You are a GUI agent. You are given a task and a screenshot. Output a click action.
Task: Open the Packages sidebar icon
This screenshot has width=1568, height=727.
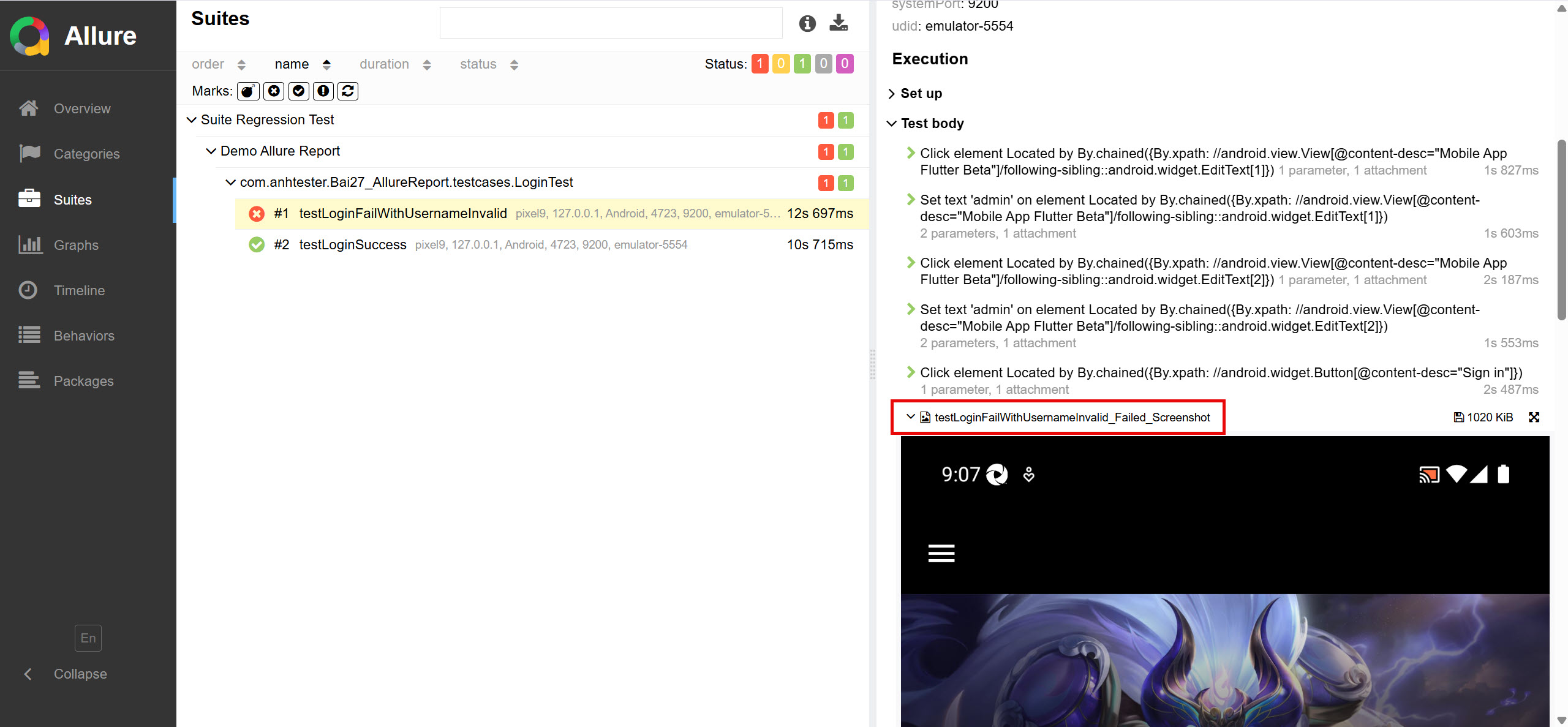click(x=29, y=381)
